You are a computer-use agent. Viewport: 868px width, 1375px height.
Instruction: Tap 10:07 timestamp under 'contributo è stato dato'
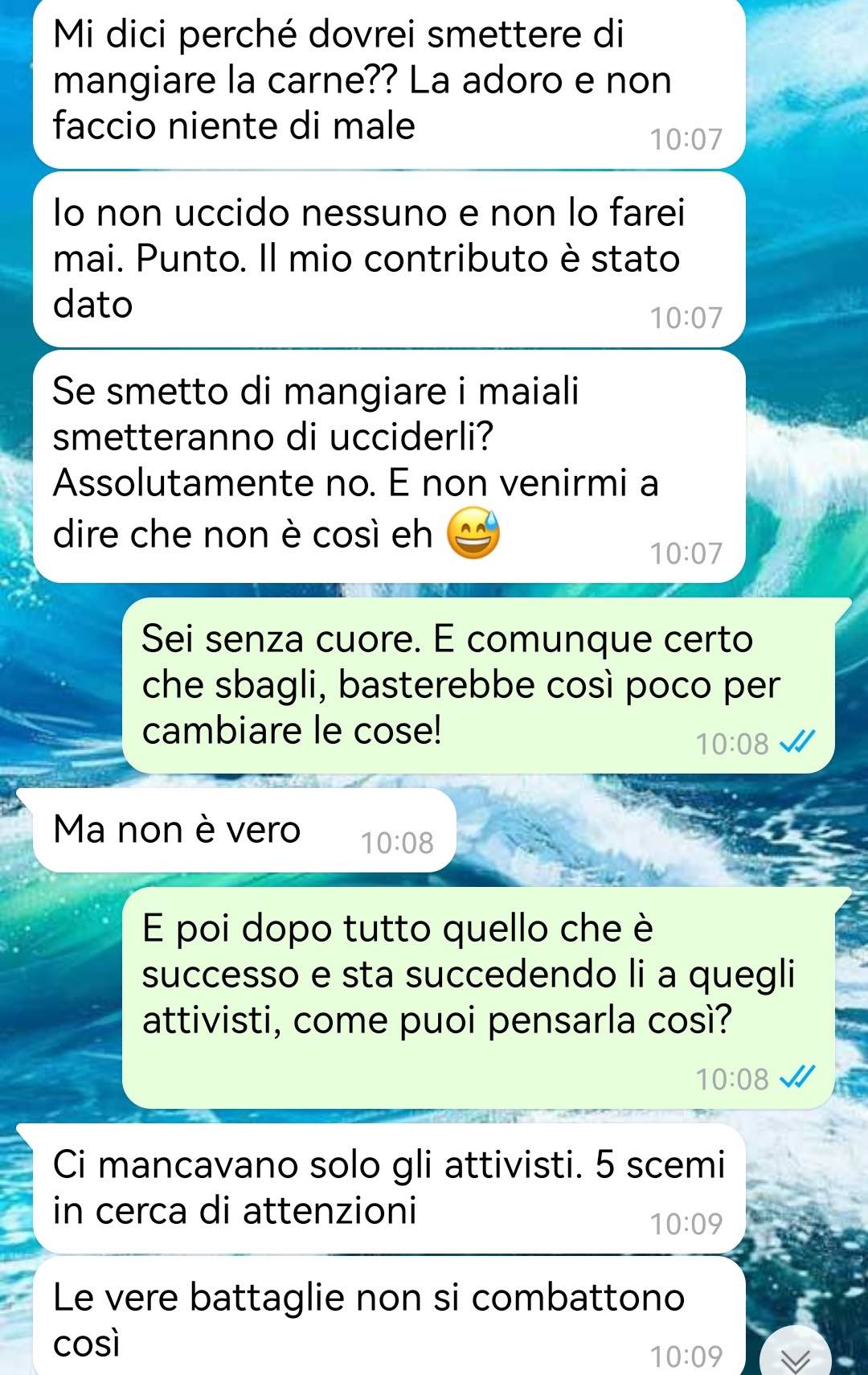click(686, 318)
